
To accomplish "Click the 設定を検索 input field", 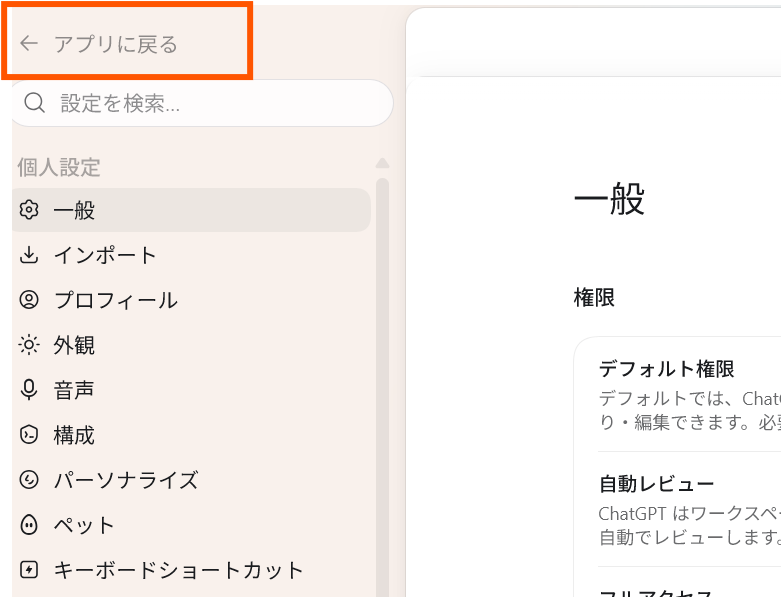I will tap(202, 103).
